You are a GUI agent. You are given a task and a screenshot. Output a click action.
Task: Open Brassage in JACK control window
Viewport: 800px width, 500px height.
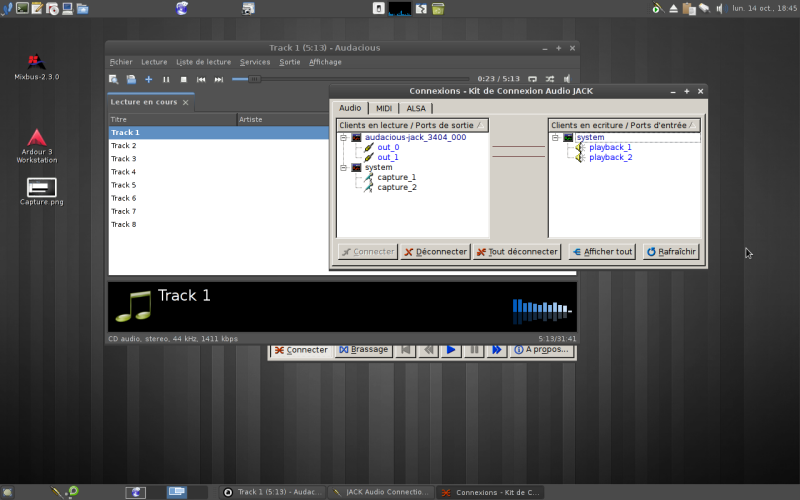(364, 350)
